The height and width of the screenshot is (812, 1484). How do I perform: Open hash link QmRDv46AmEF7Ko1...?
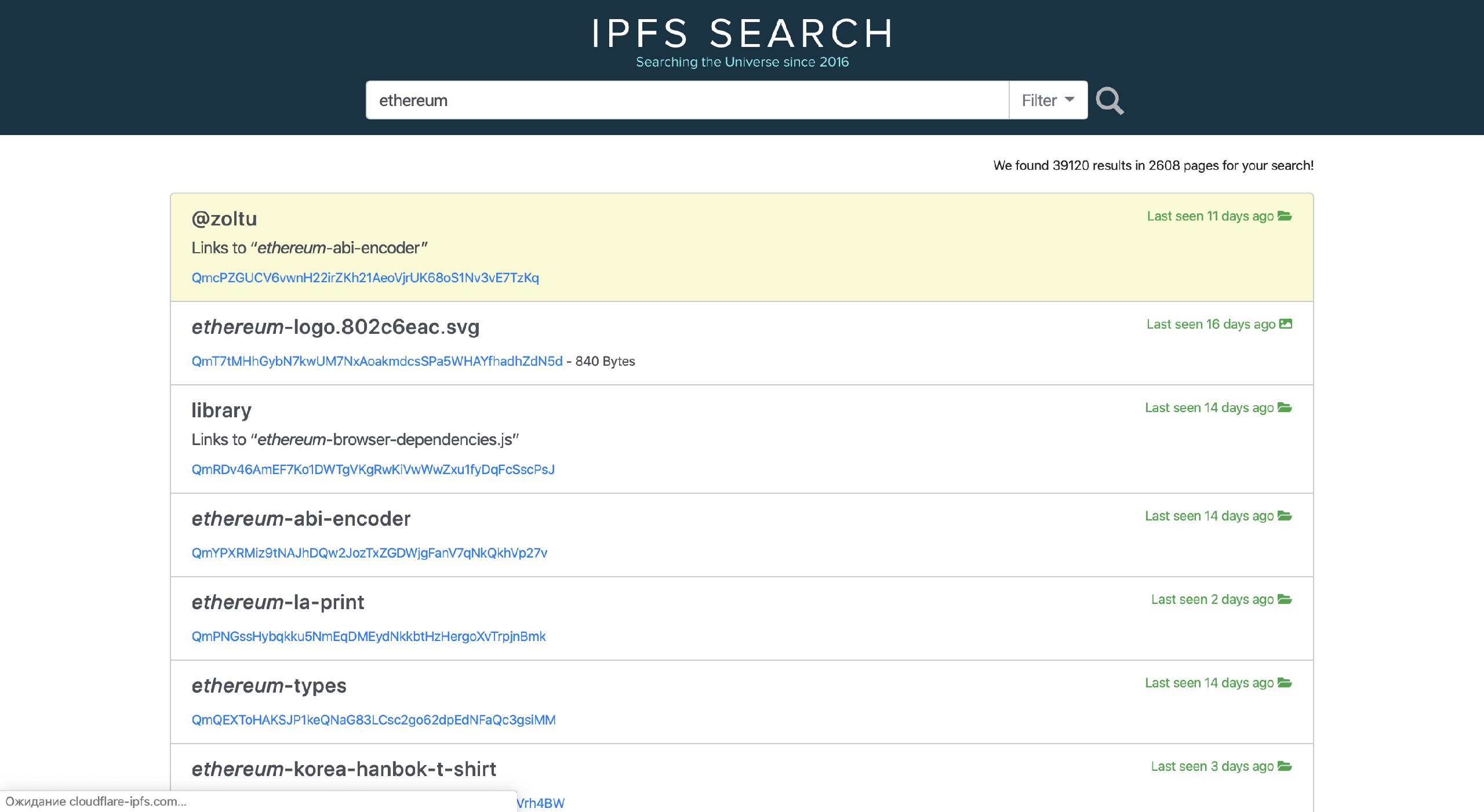pos(373,469)
